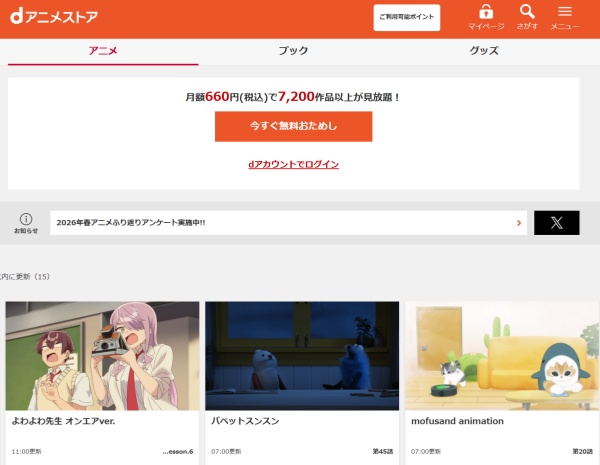600x465 pixels.
Task: Click the ご利用可能ポイント button
Action: [407, 17]
